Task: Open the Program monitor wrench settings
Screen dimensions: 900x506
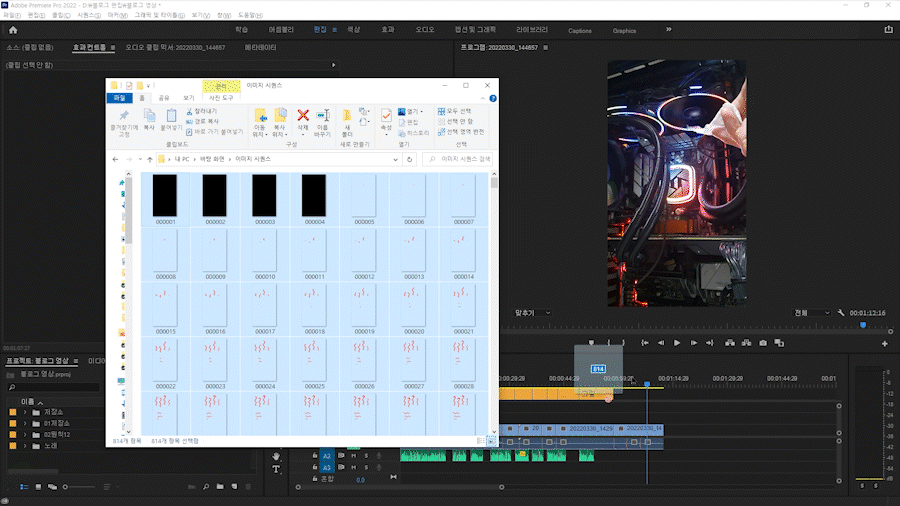Action: coord(842,313)
